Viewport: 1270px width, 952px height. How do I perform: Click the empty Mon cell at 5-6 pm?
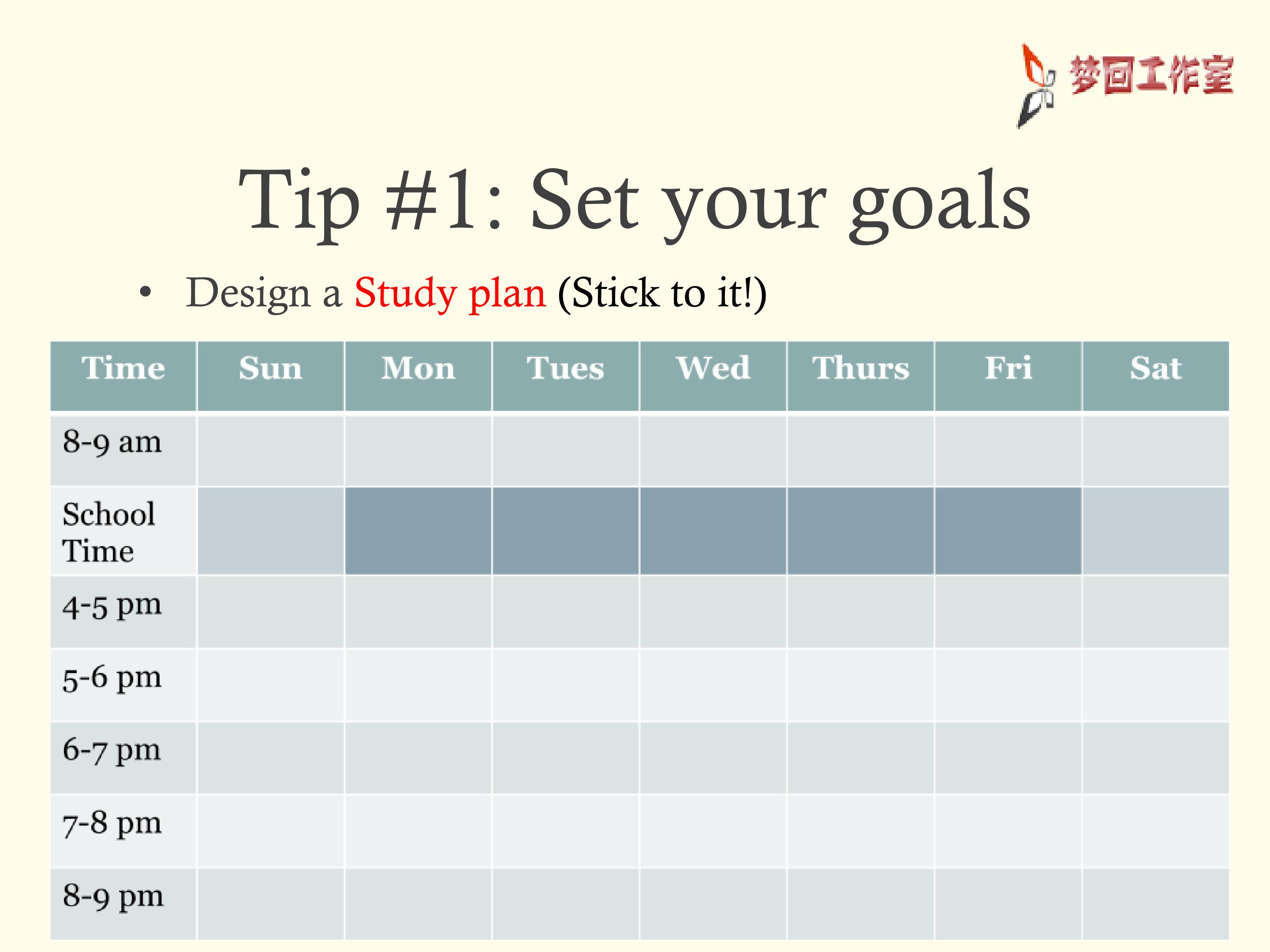(418, 684)
